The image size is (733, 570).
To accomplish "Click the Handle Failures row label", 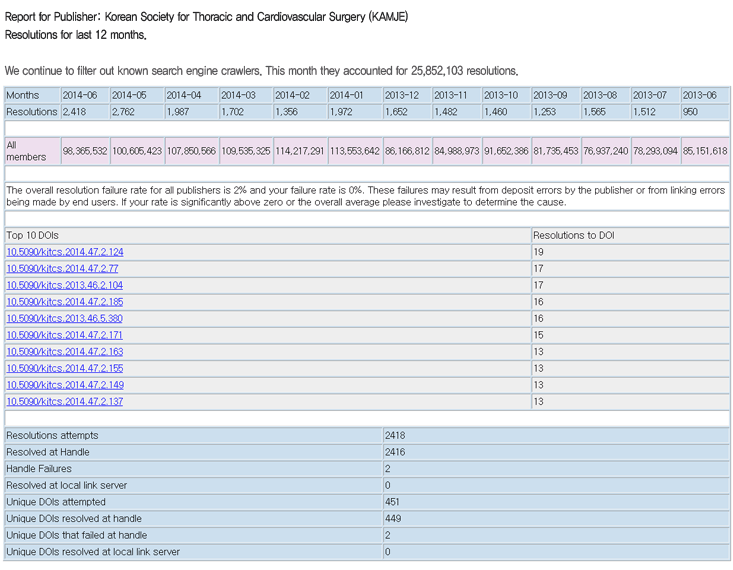I will 39,469.
